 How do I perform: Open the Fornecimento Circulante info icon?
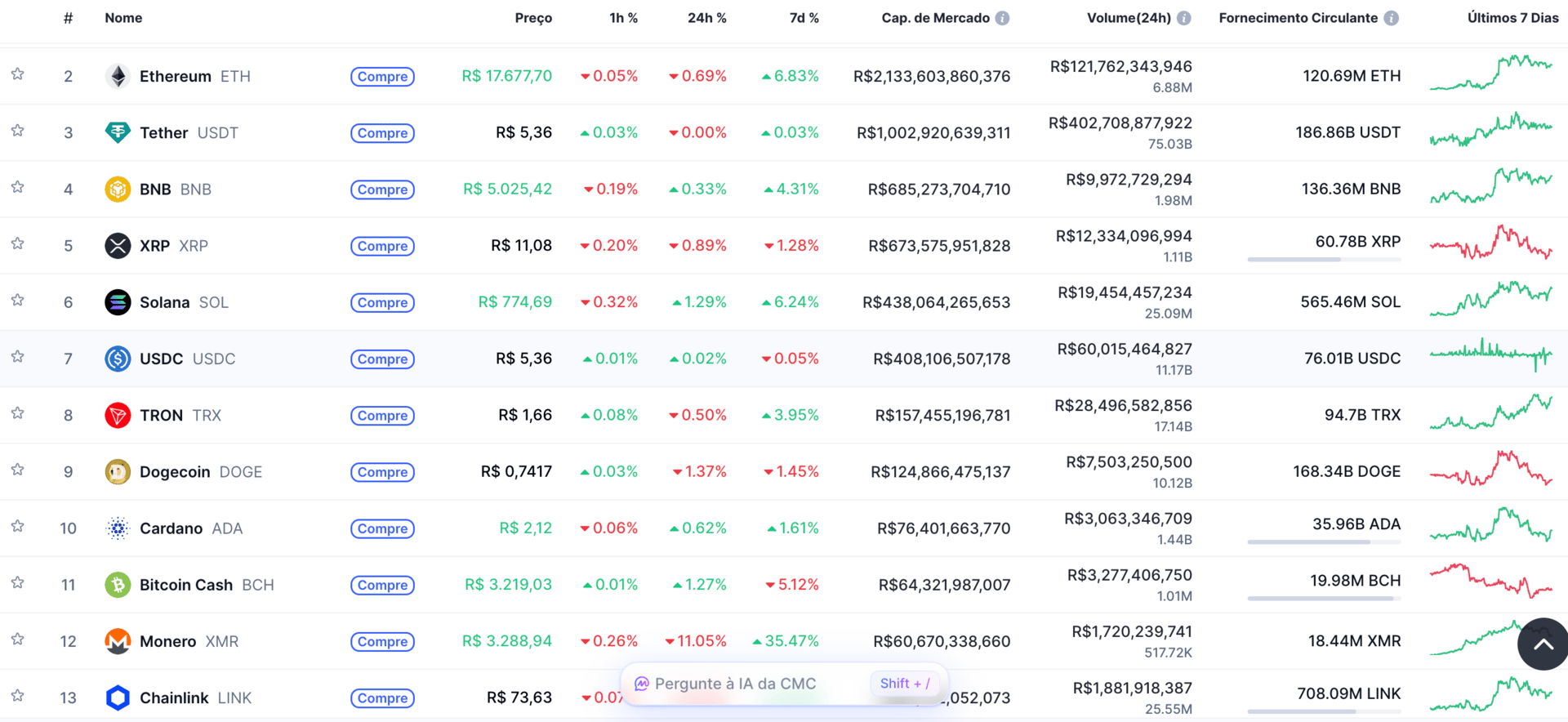[x=1391, y=18]
